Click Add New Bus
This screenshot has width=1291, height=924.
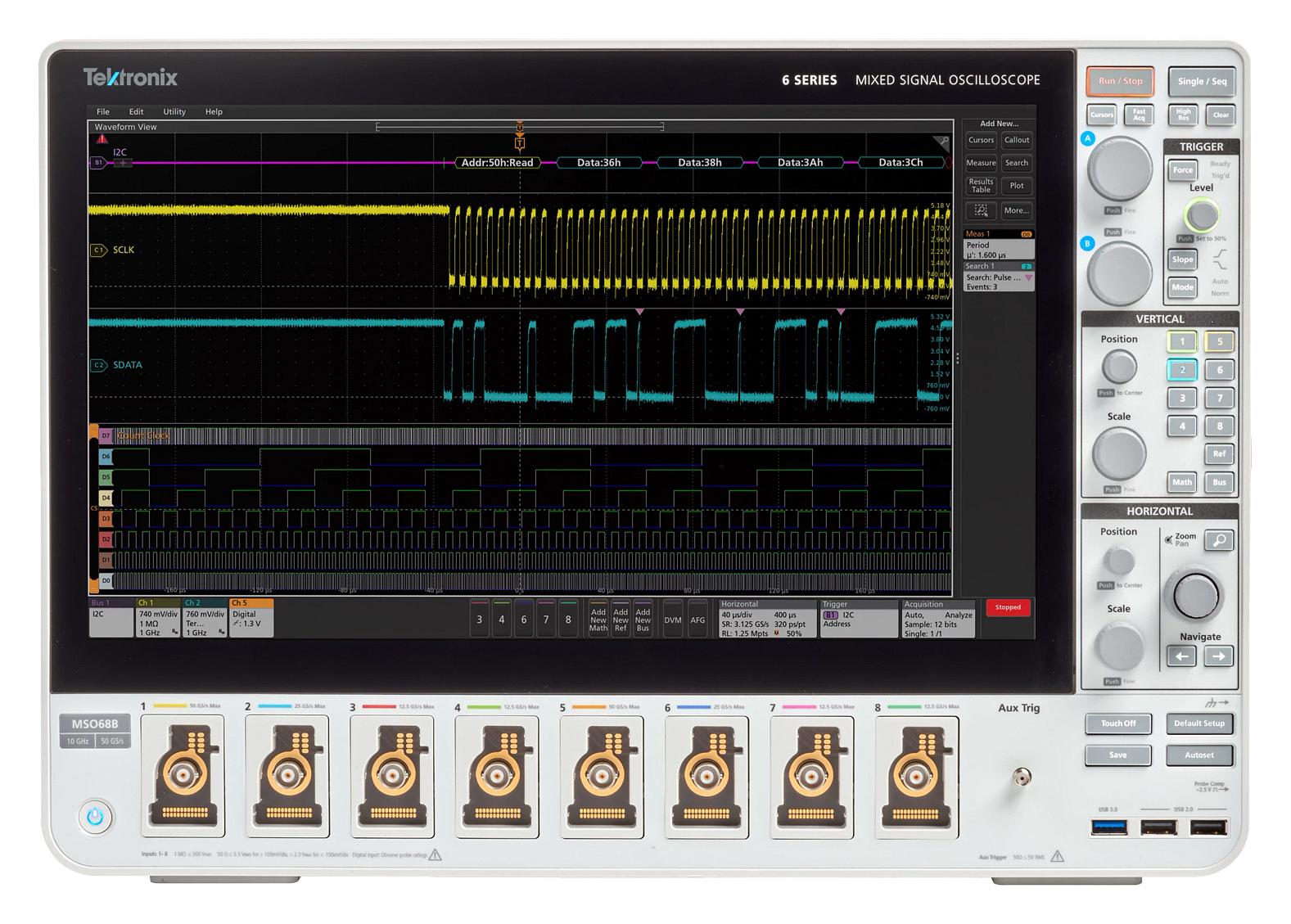[643, 620]
